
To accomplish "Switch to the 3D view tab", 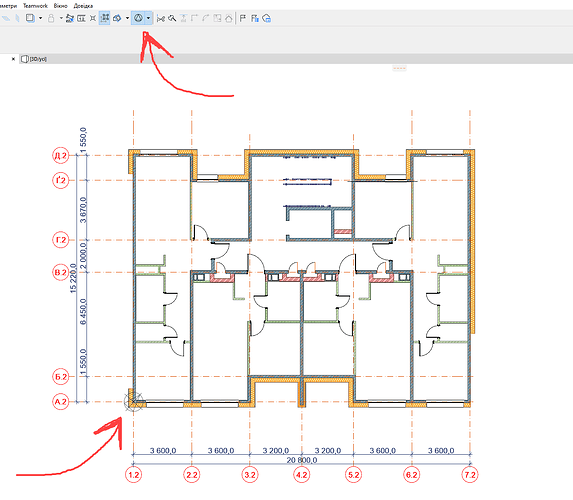I will [x=34, y=59].
